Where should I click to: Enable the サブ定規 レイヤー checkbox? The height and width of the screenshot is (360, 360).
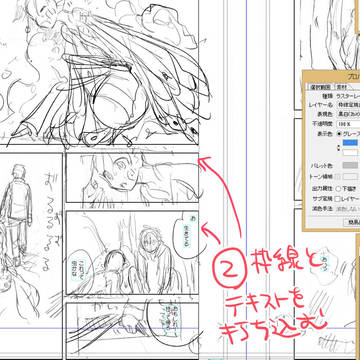click(x=338, y=199)
